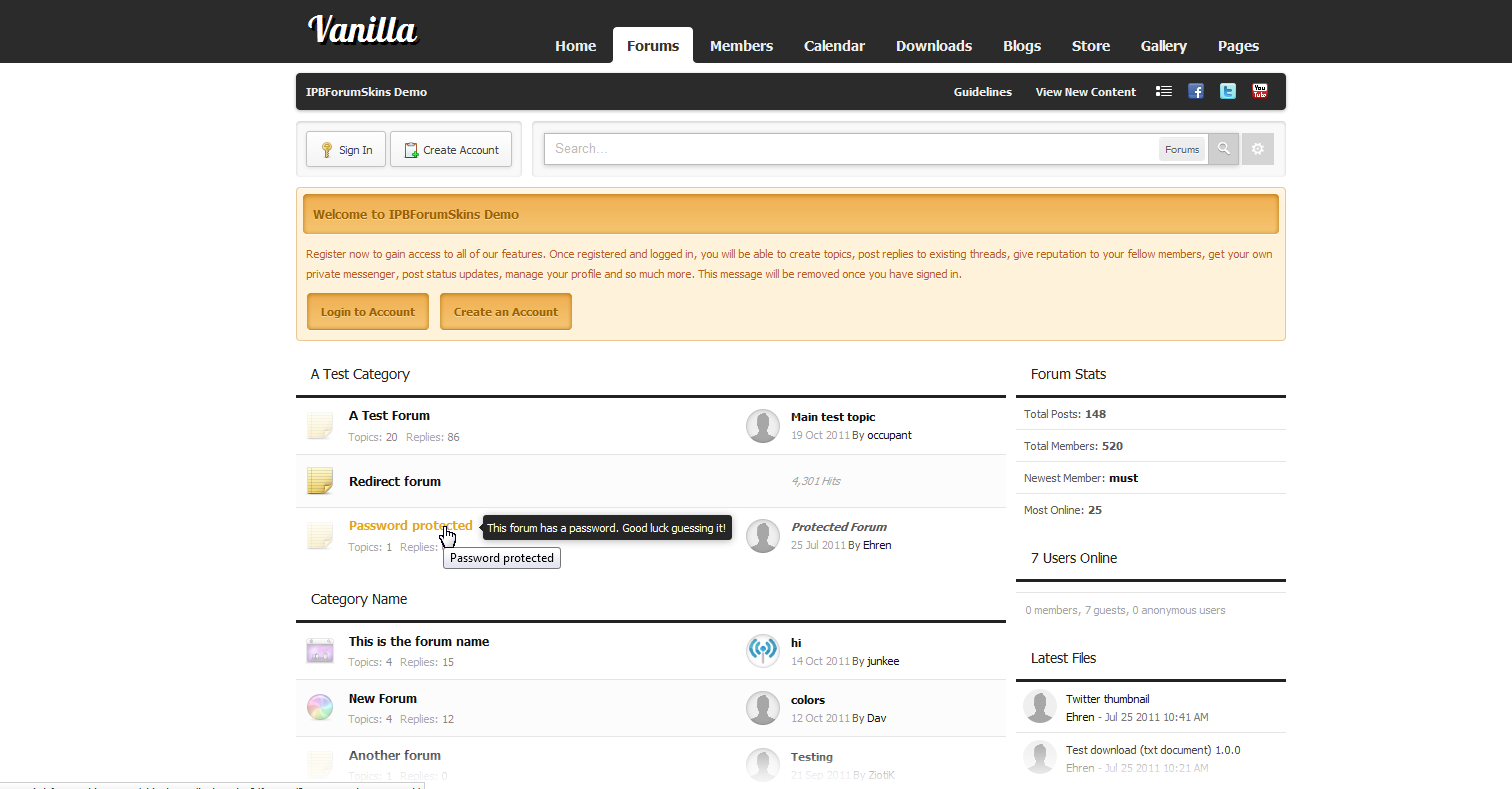
Task: Switch to the Calendar tab
Action: pos(834,46)
